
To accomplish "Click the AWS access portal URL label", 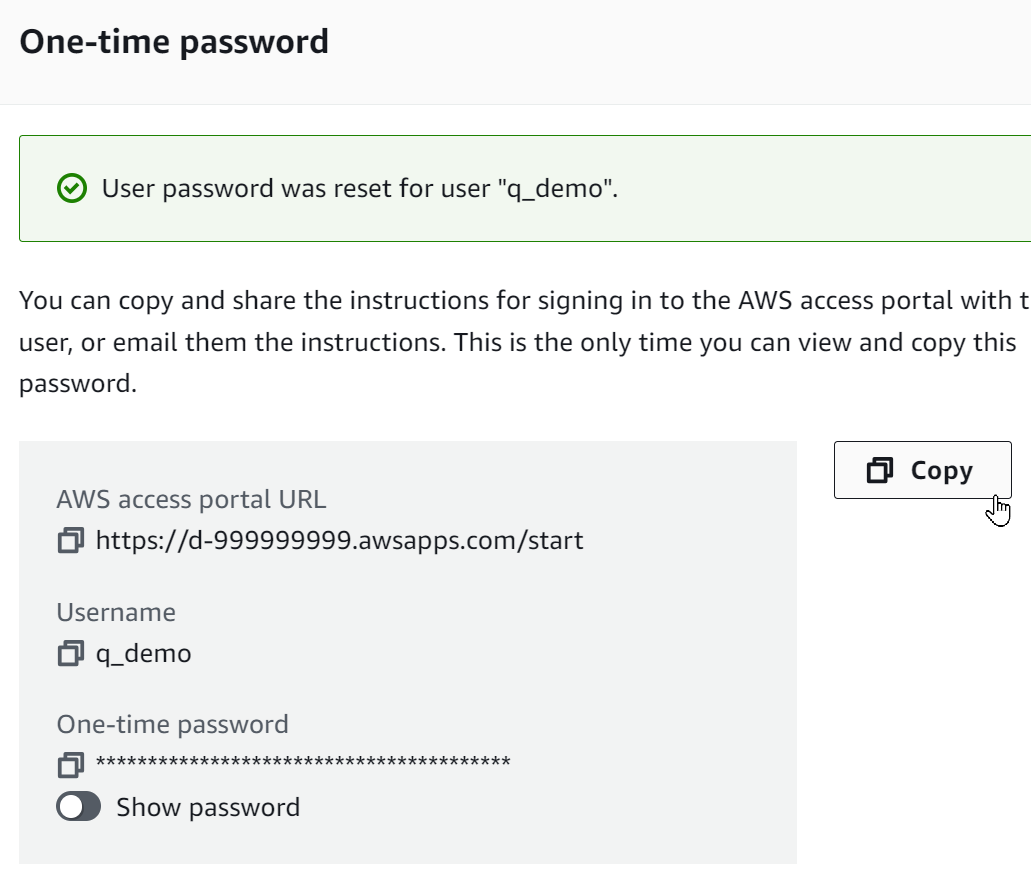I will click(193, 499).
